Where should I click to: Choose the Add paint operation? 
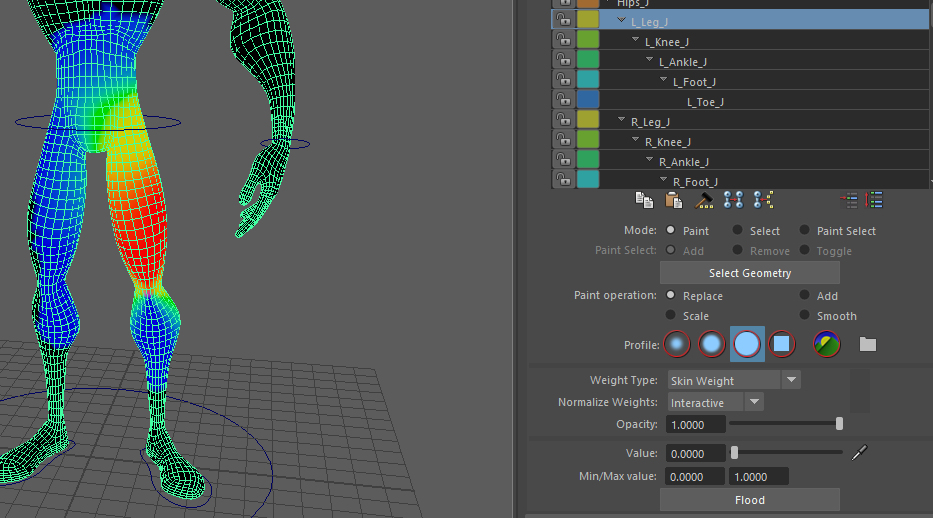click(805, 296)
